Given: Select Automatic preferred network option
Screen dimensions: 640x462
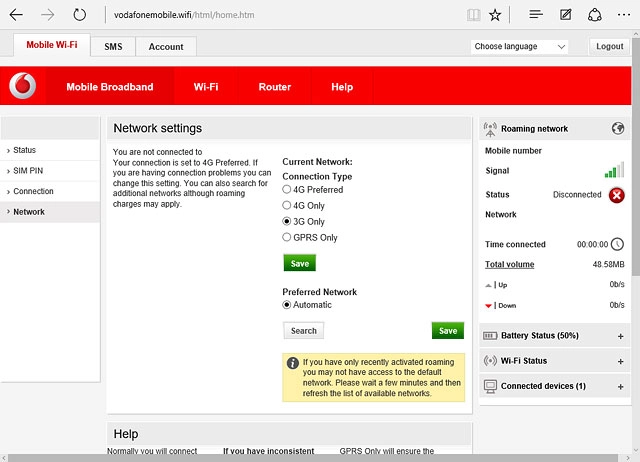Looking at the screenshot, I should tap(287, 305).
